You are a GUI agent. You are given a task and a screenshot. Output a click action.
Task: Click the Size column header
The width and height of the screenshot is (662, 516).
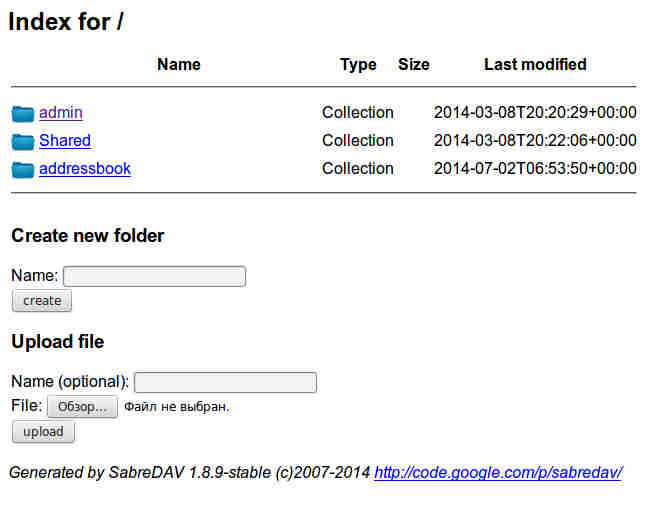pos(414,65)
